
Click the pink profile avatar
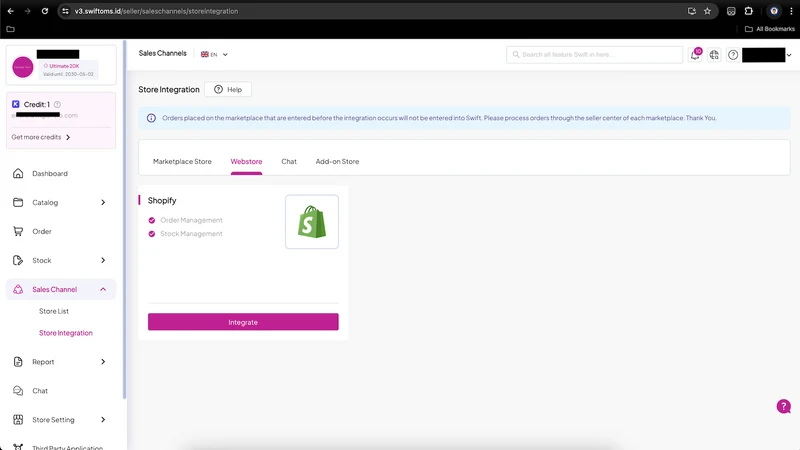(23, 67)
